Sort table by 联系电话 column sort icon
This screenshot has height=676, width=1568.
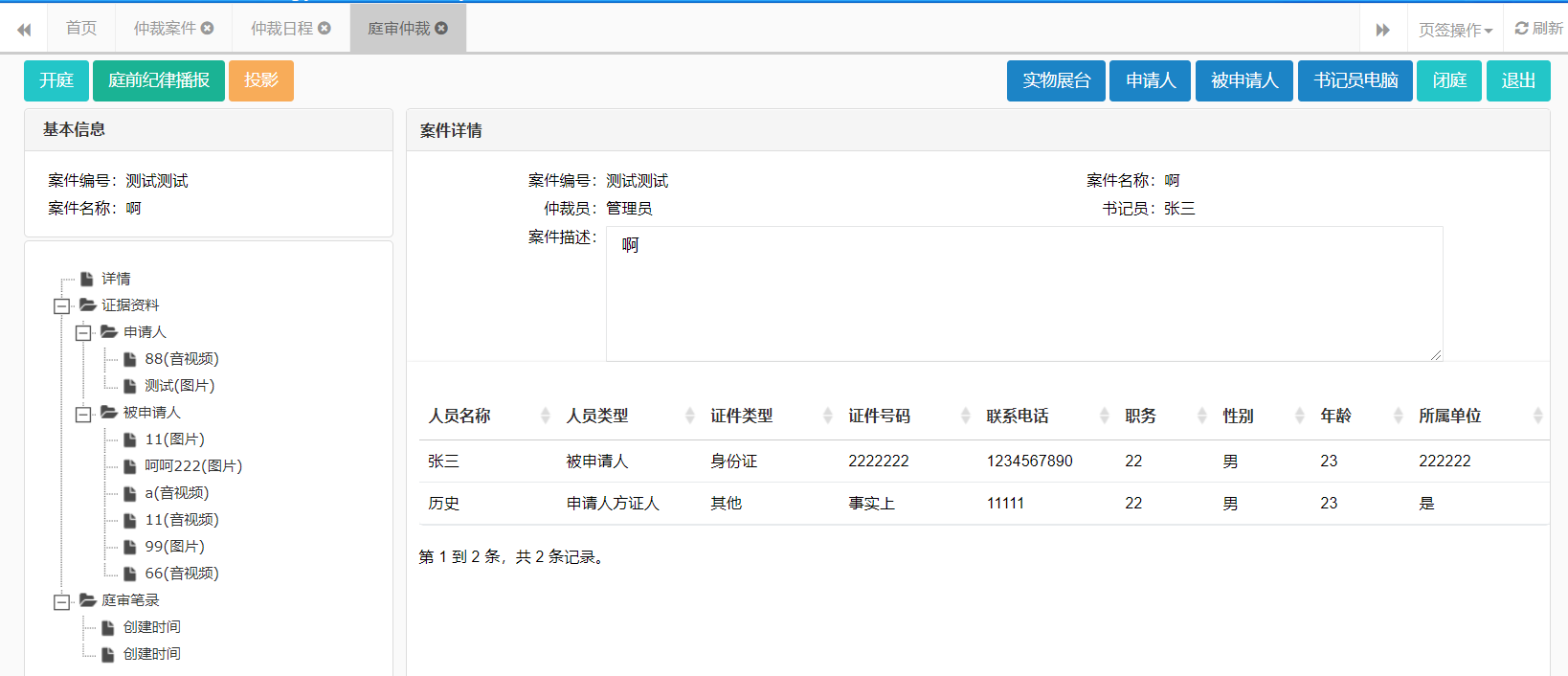[1104, 416]
